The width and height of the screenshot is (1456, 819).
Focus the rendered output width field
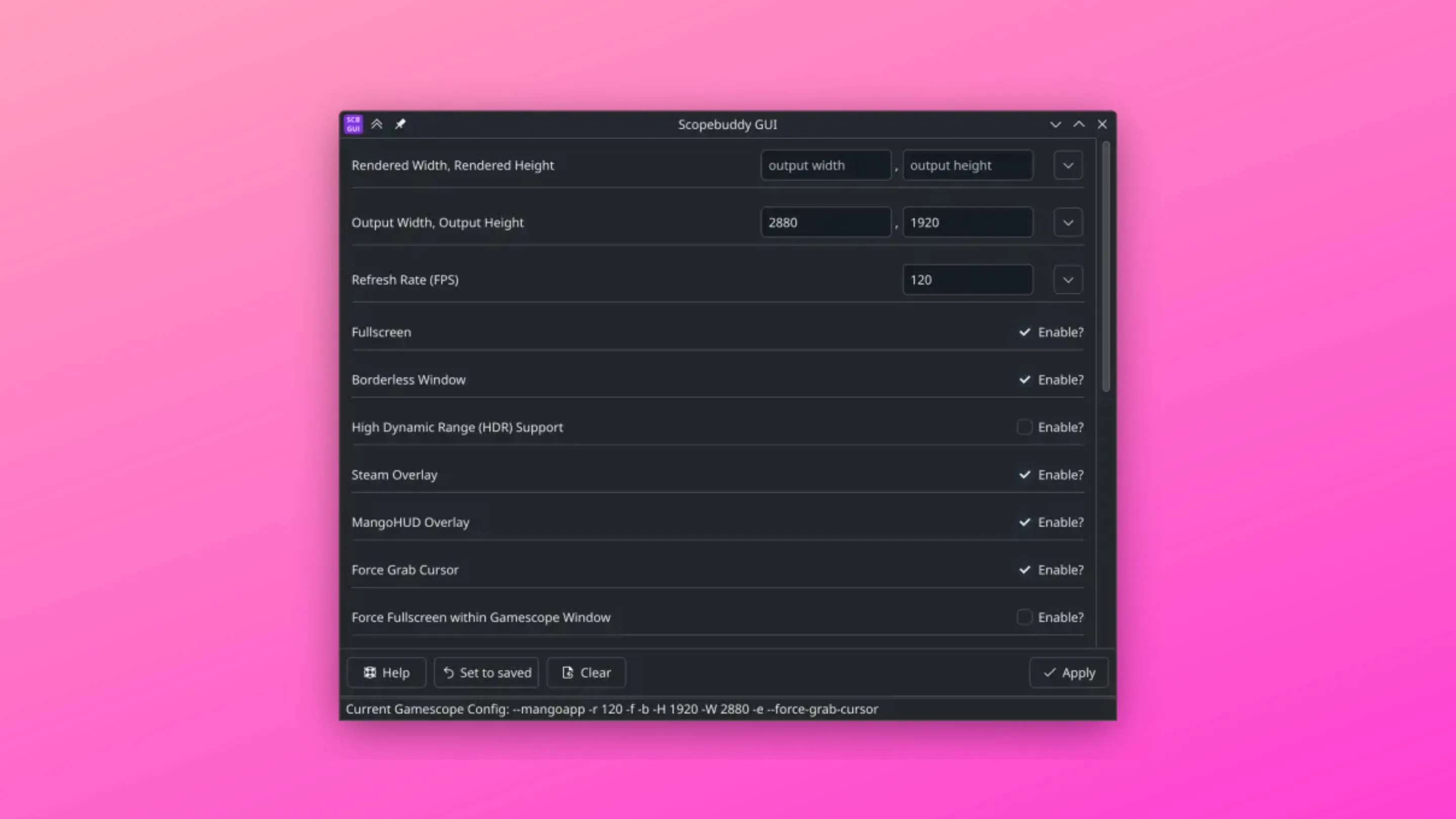(826, 166)
